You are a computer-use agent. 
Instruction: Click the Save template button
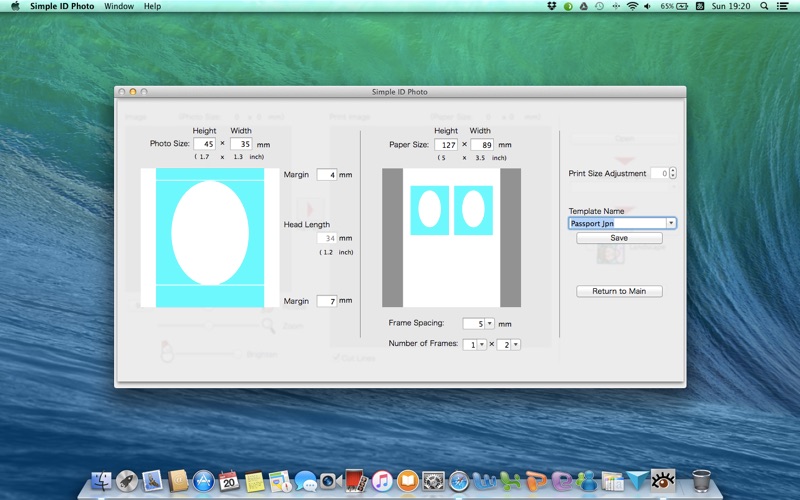point(619,238)
